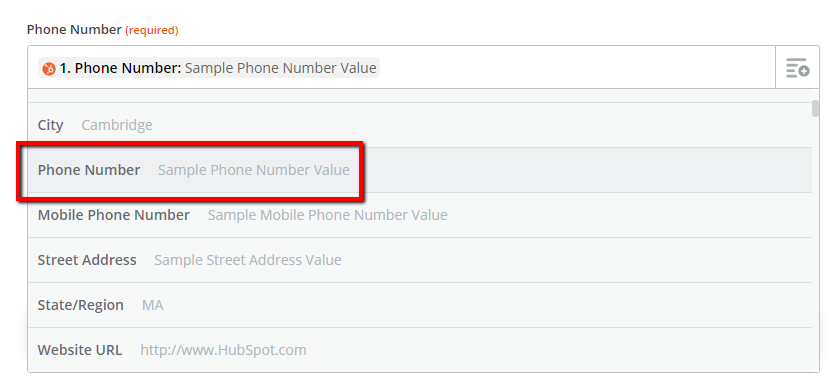Open the insert-field list icon button
Image resolution: width=840 pixels, height=386 pixels.
pyautogui.click(x=797, y=67)
